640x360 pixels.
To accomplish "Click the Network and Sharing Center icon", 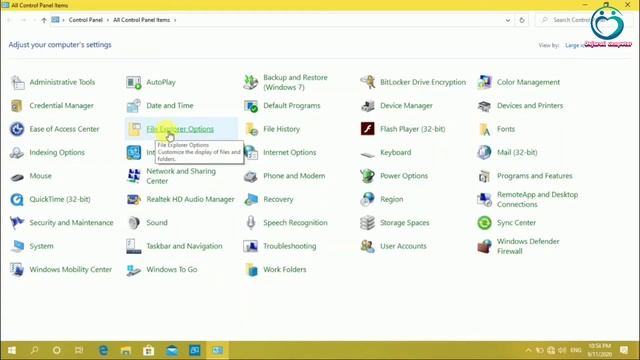I will pyautogui.click(x=133, y=176).
